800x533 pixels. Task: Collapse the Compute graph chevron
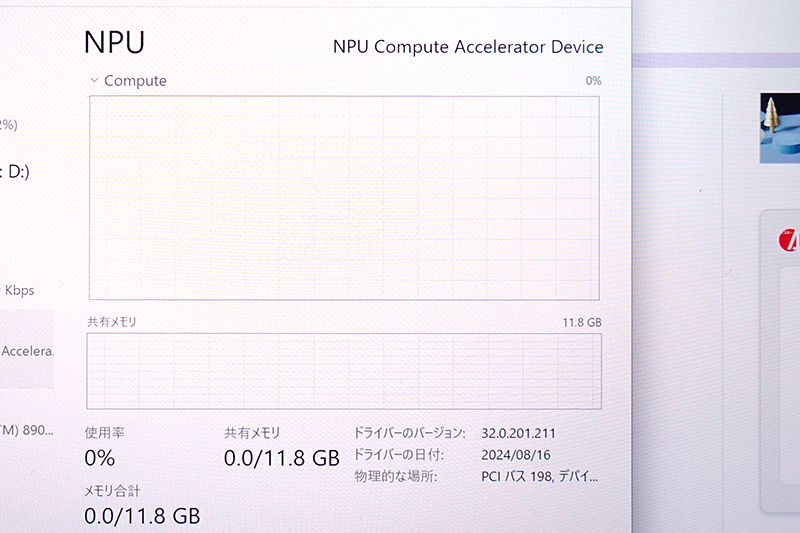94,80
